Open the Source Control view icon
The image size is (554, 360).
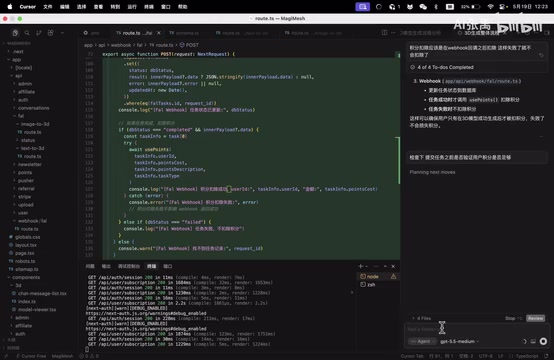[x=39, y=33]
